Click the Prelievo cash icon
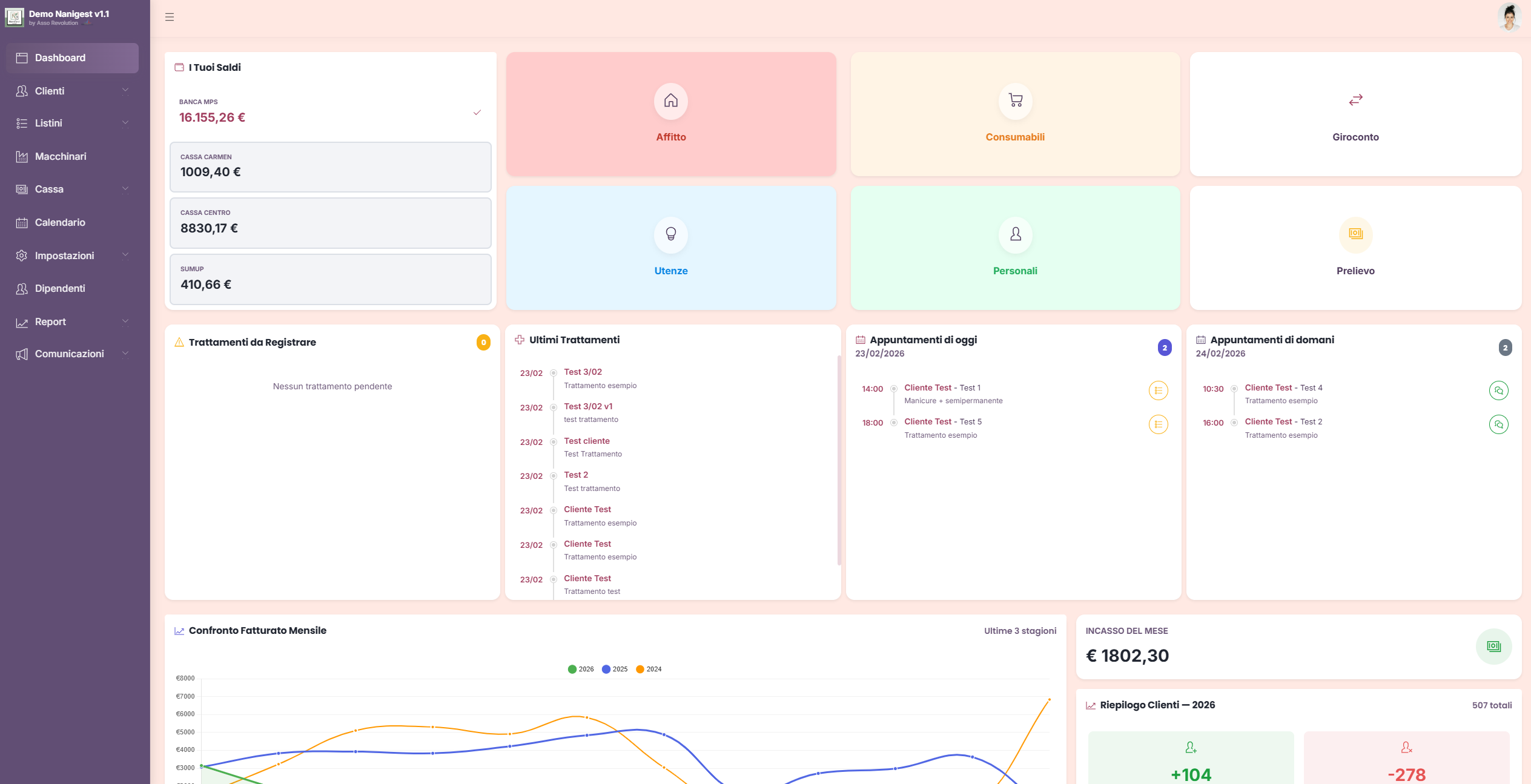This screenshot has width=1531, height=784. pyautogui.click(x=1355, y=234)
